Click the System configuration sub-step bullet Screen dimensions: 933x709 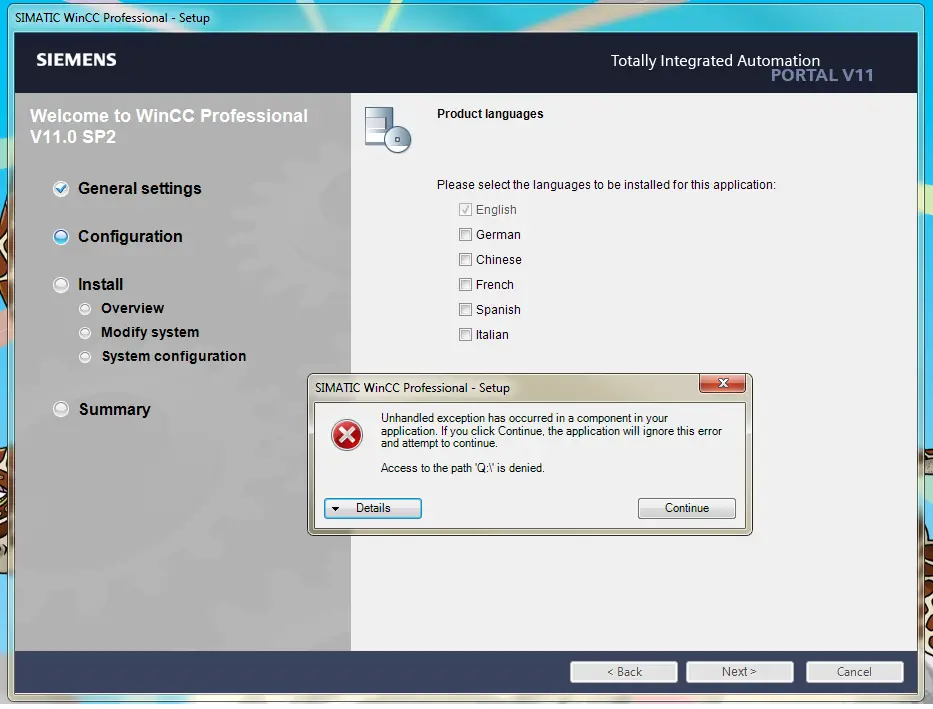point(85,356)
